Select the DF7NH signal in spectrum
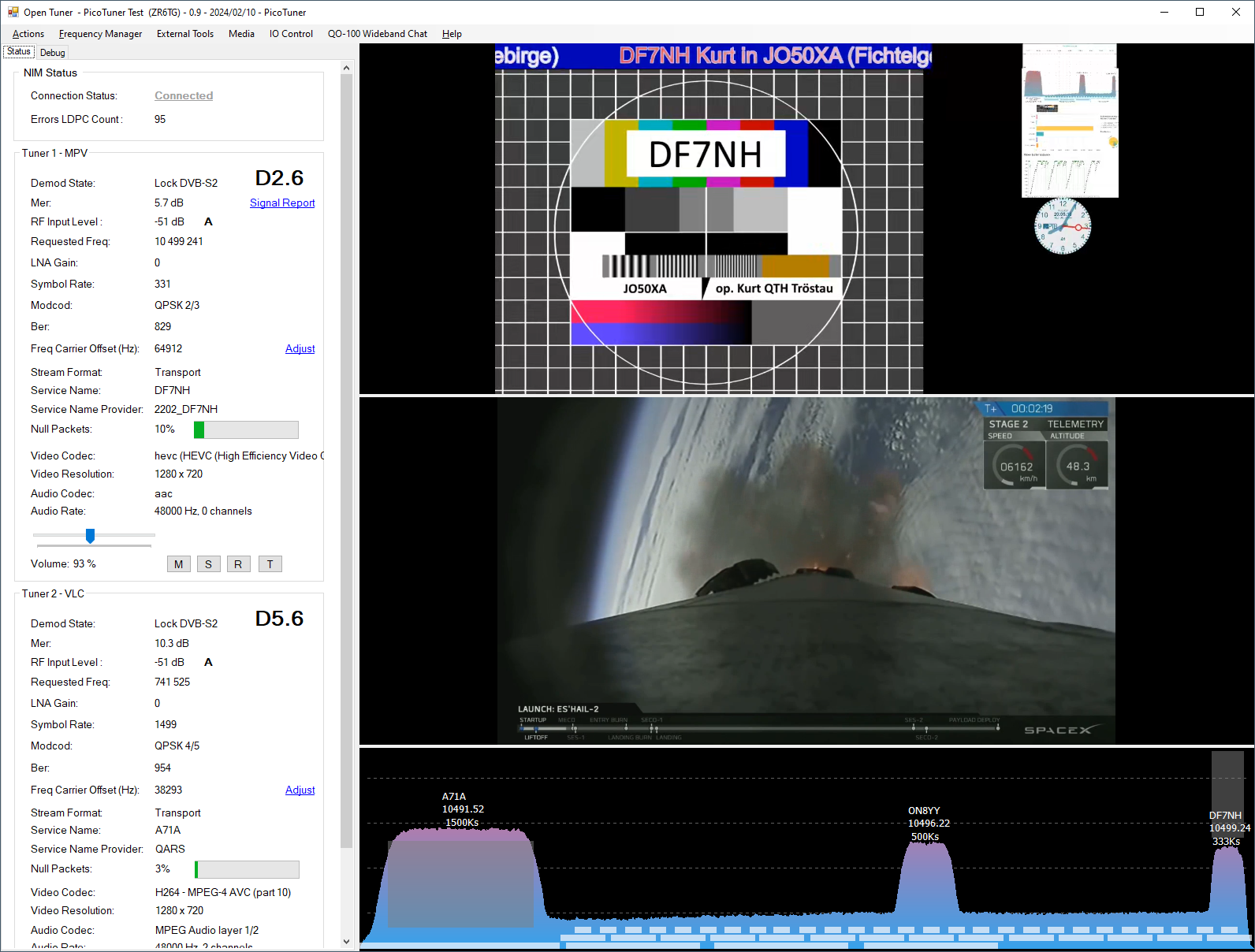This screenshot has height=952, width=1255. point(1227,879)
